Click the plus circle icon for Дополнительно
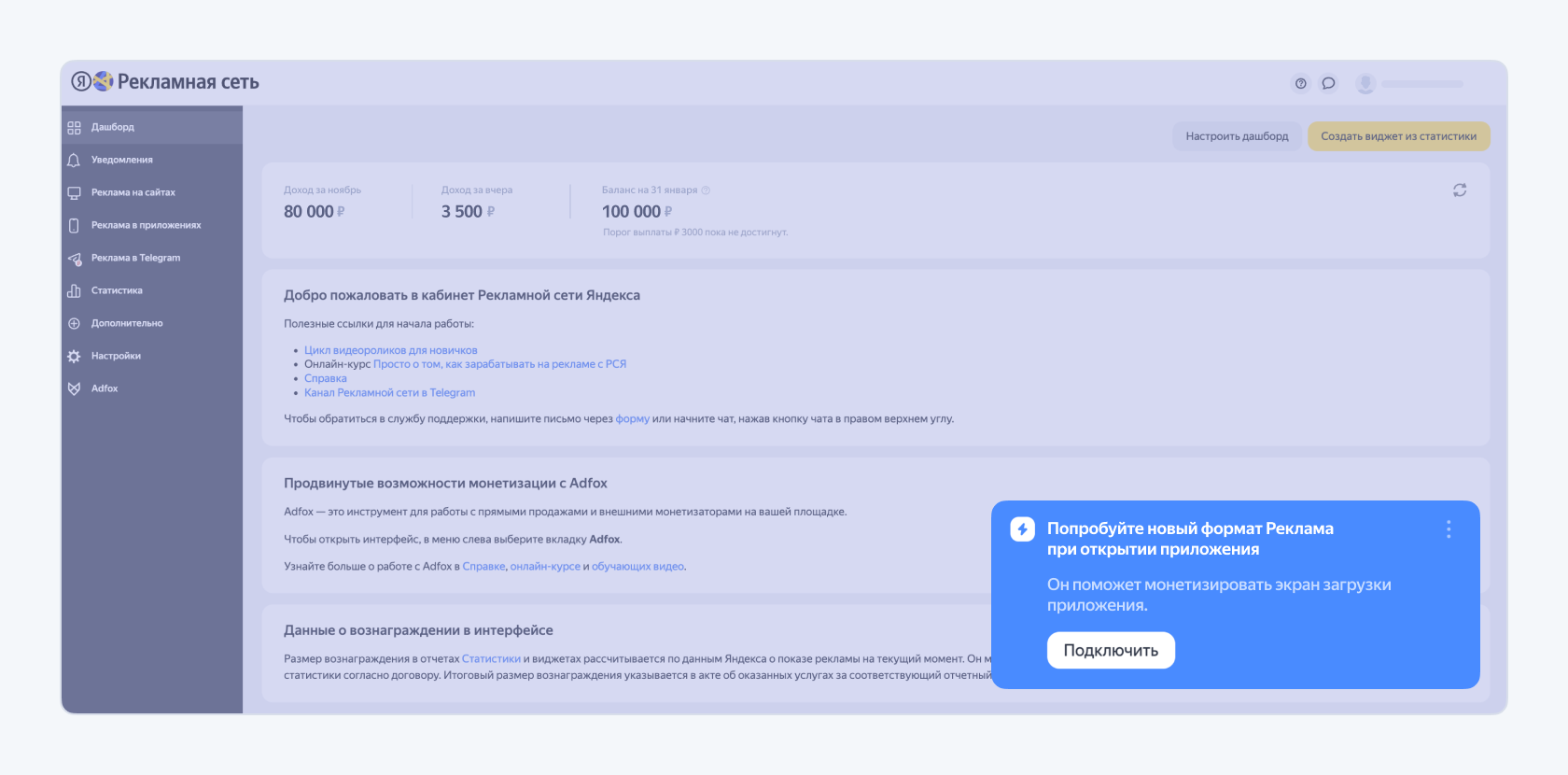This screenshot has width=1568, height=775. tap(74, 323)
